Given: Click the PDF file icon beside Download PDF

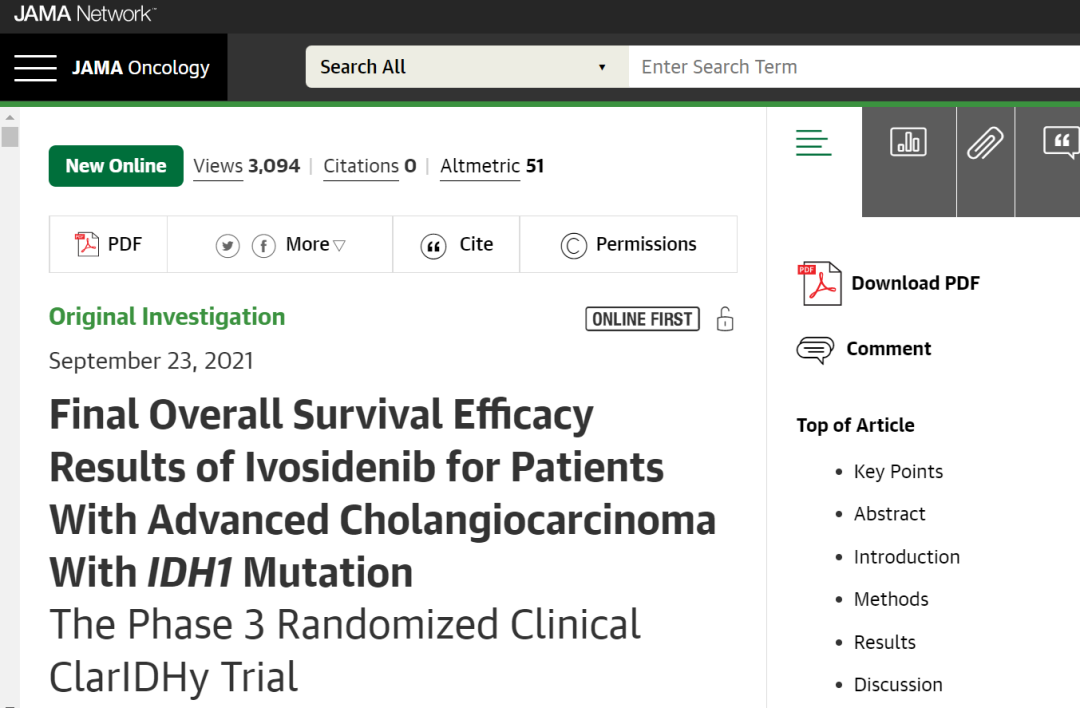Looking at the screenshot, I should [819, 283].
